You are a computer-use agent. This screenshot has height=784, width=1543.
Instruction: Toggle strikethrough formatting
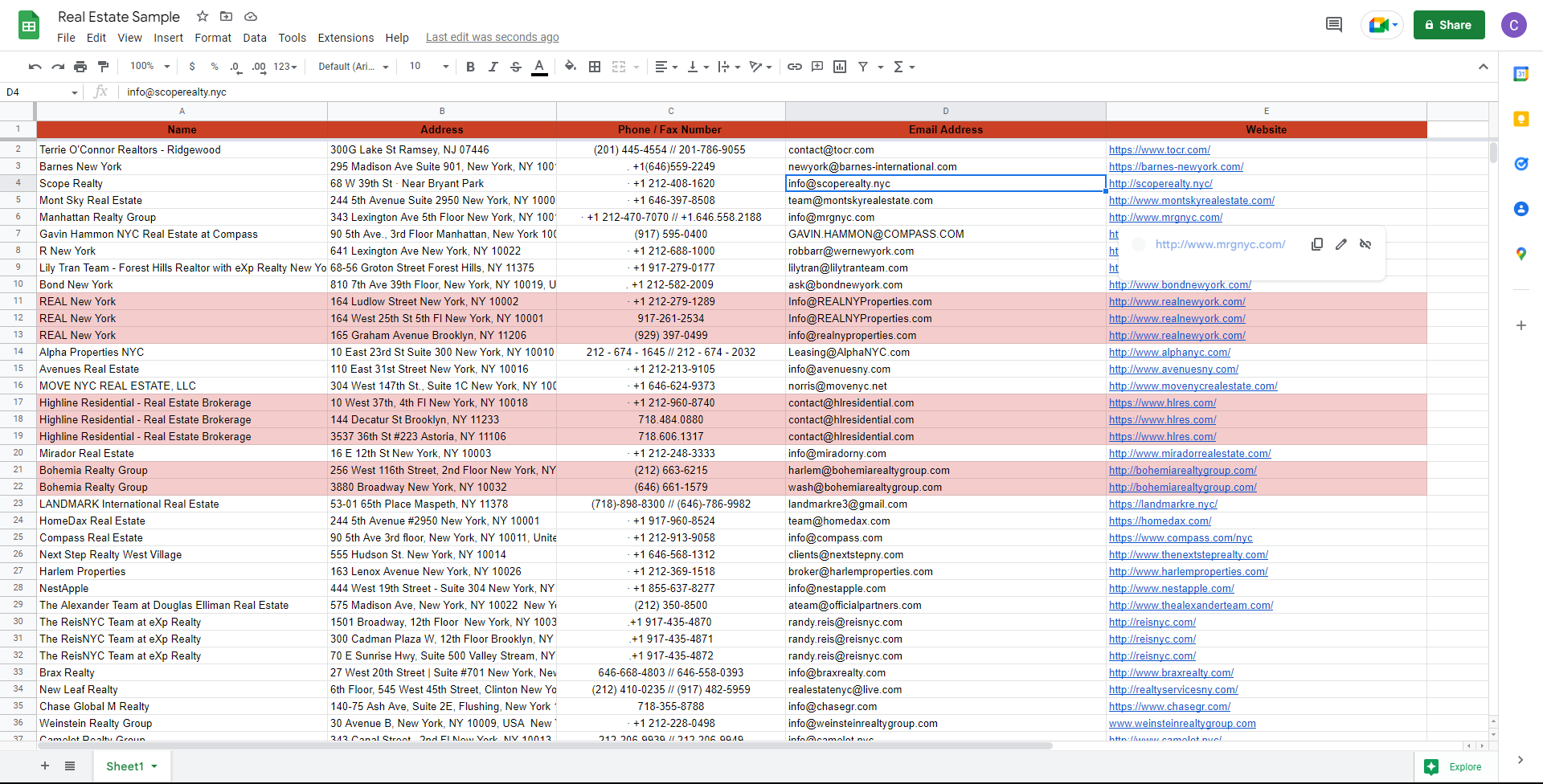pos(516,67)
